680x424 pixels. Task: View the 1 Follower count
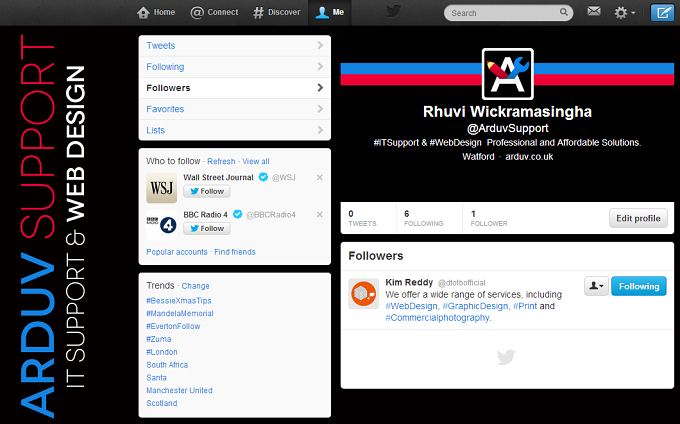489,218
